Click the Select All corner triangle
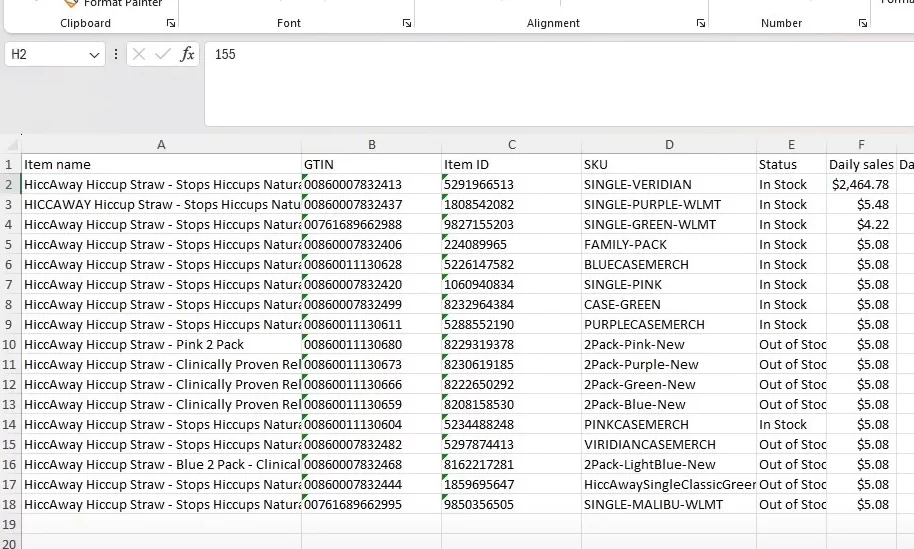 point(11,144)
